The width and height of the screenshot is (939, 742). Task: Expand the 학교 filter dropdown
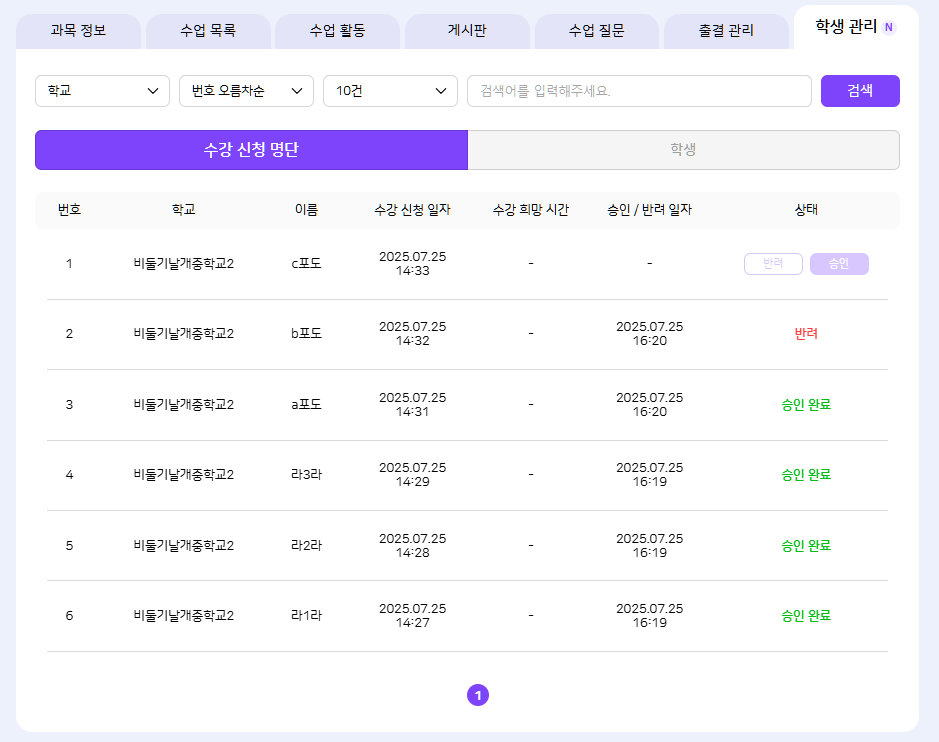pyautogui.click(x=102, y=91)
